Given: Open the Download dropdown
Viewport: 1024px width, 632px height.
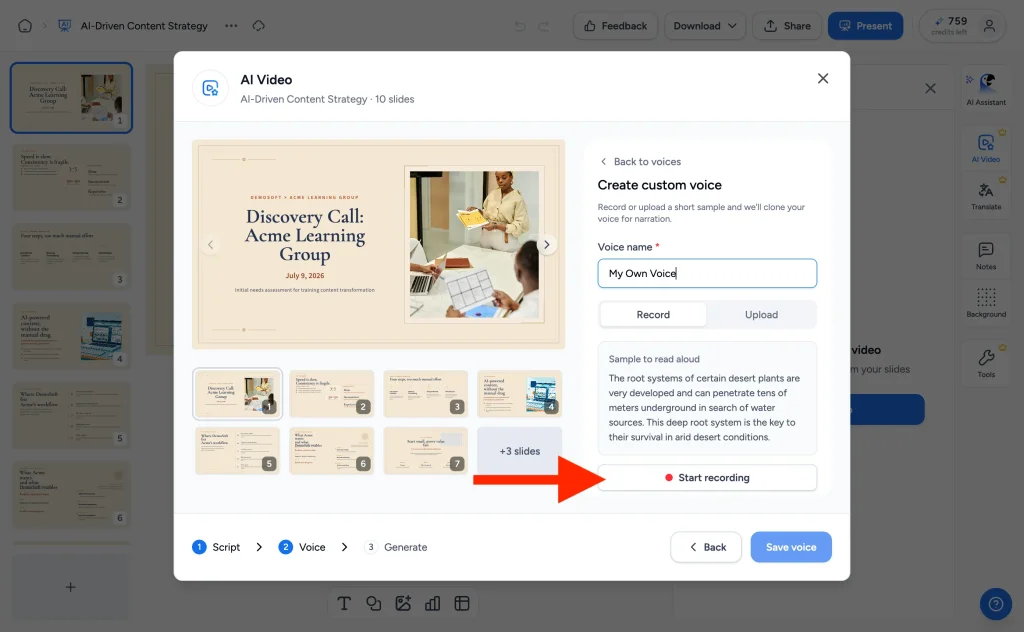Looking at the screenshot, I should point(705,26).
